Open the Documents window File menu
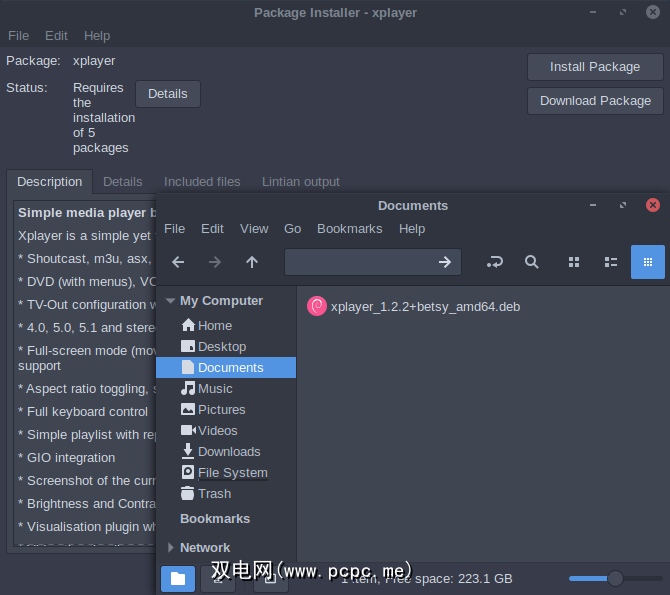The width and height of the screenshot is (670, 595). click(174, 229)
